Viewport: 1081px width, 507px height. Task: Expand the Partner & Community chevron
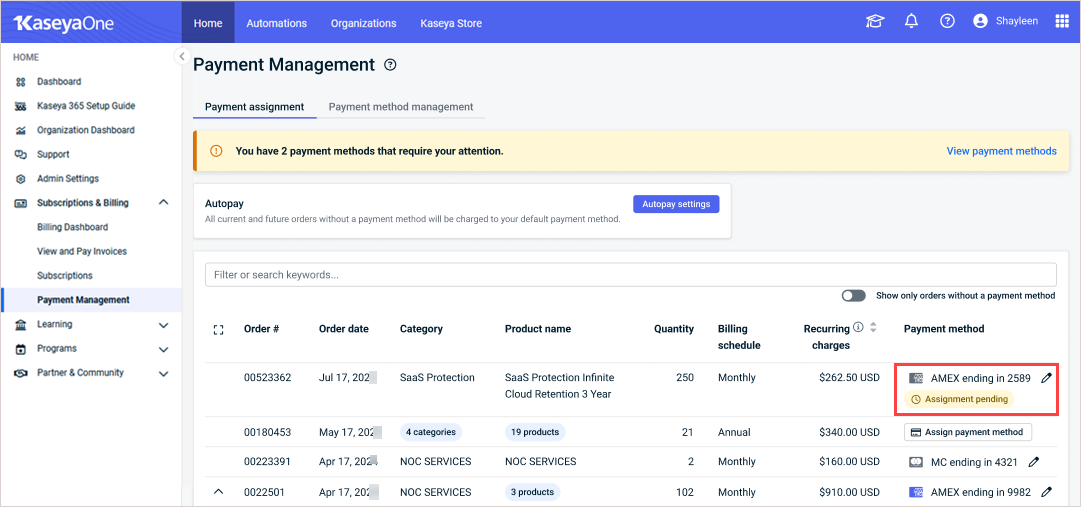tap(163, 373)
